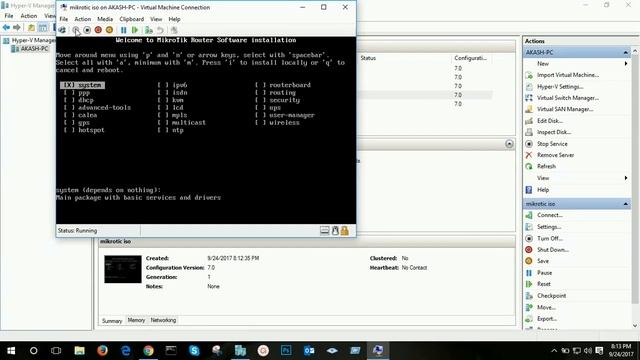
Task: Select AKASH-PC in Hyper-V Manager tree
Action: coord(34,49)
